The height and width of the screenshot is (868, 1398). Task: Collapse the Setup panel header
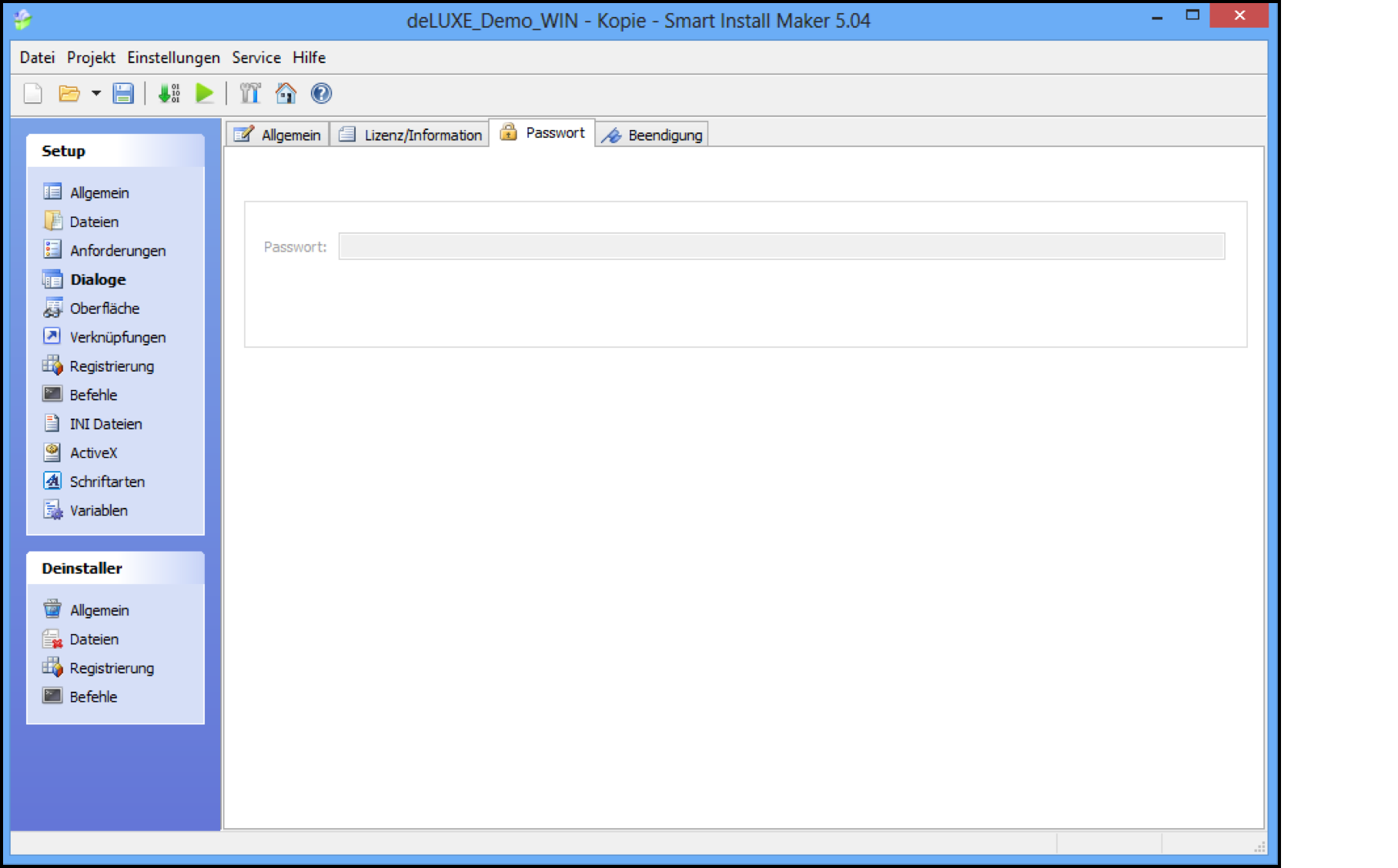[x=115, y=151]
